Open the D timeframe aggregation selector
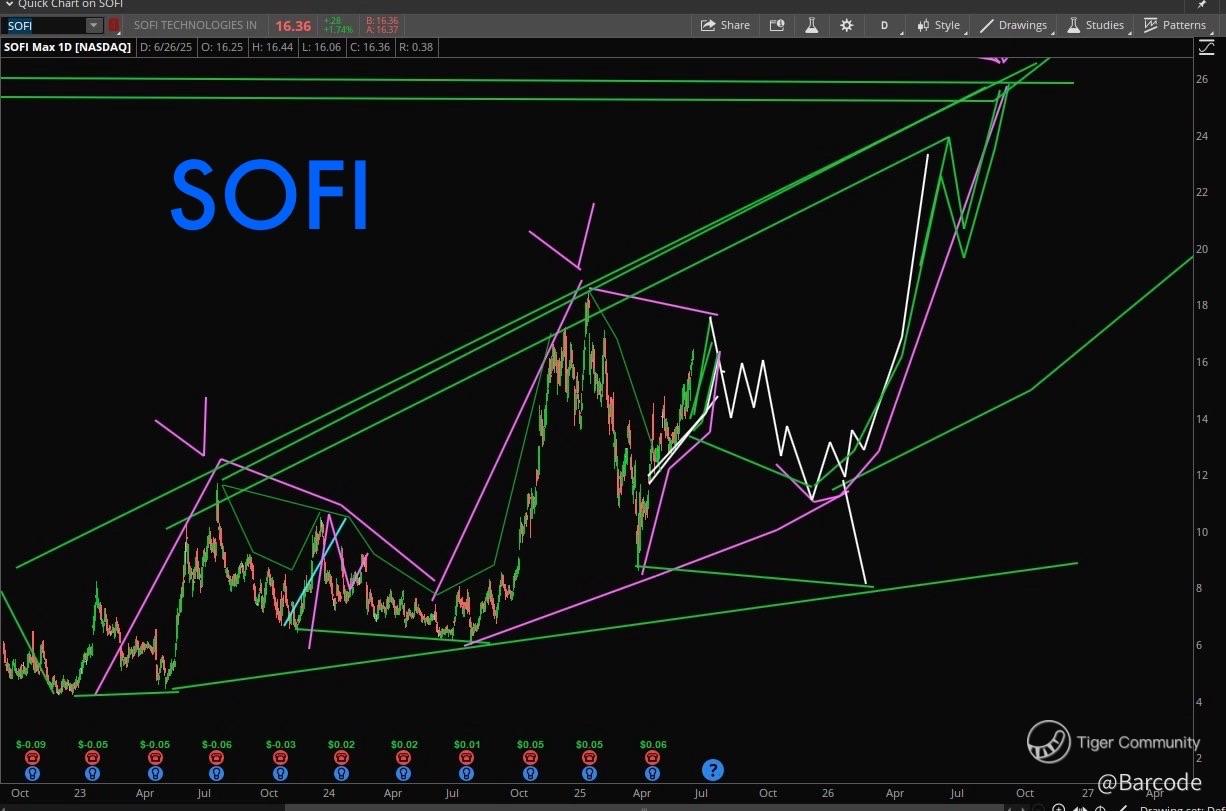 [884, 25]
